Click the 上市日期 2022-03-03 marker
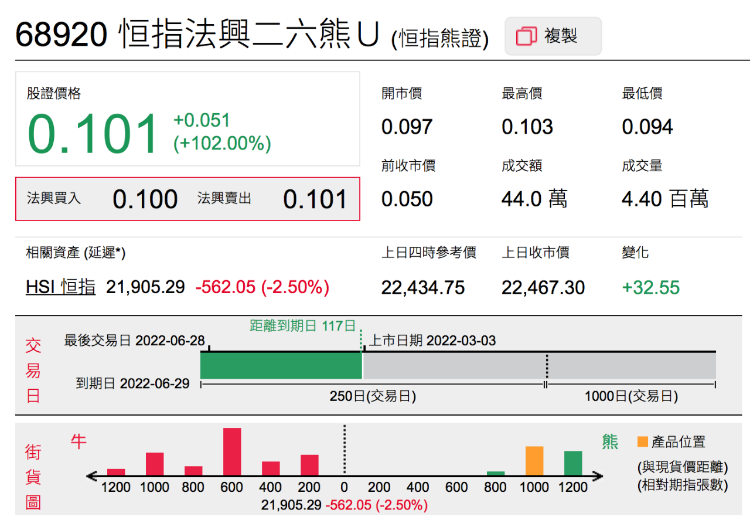Viewport: 750px width, 520px height. point(432,340)
